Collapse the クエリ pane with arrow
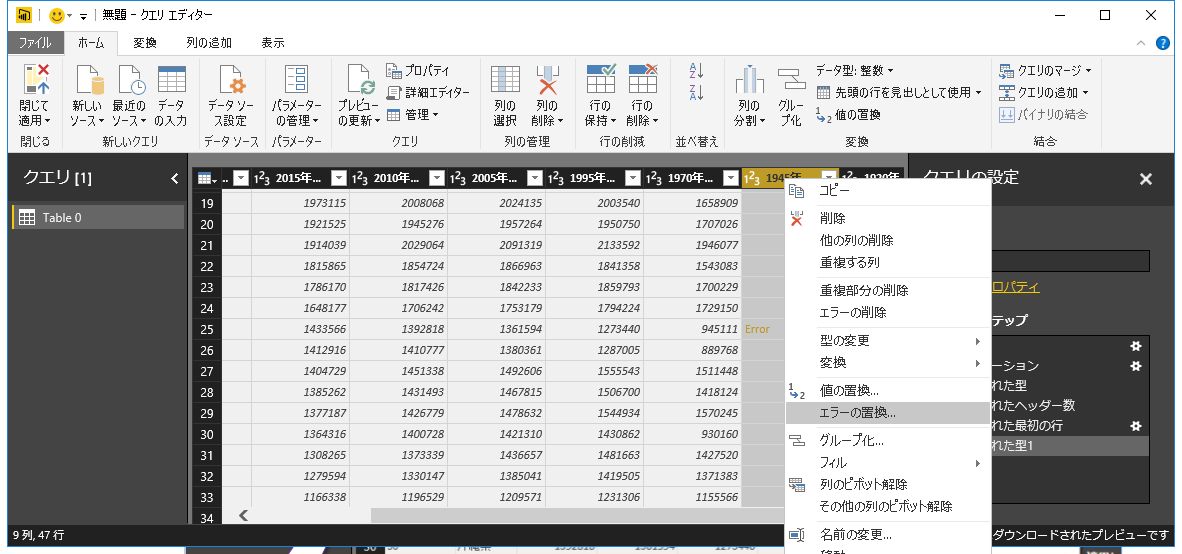Image resolution: width=1182 pixels, height=554 pixels. (x=175, y=179)
